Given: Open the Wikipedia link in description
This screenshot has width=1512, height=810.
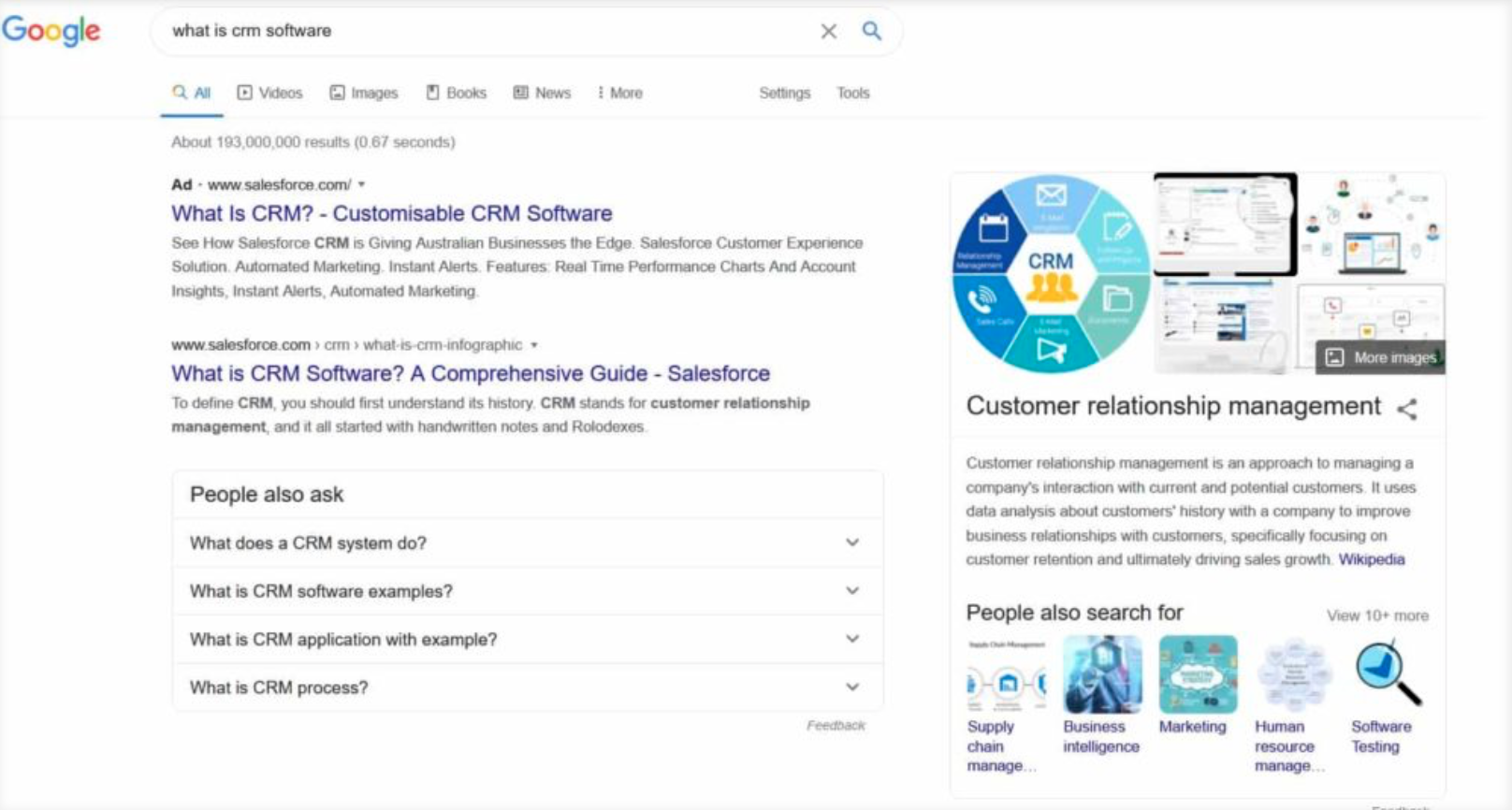Looking at the screenshot, I should click(1372, 559).
